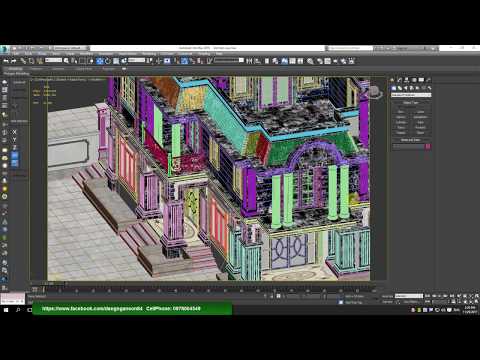Activate the Select and Move tool
This screenshot has height=360, width=480.
(x=100, y=61)
